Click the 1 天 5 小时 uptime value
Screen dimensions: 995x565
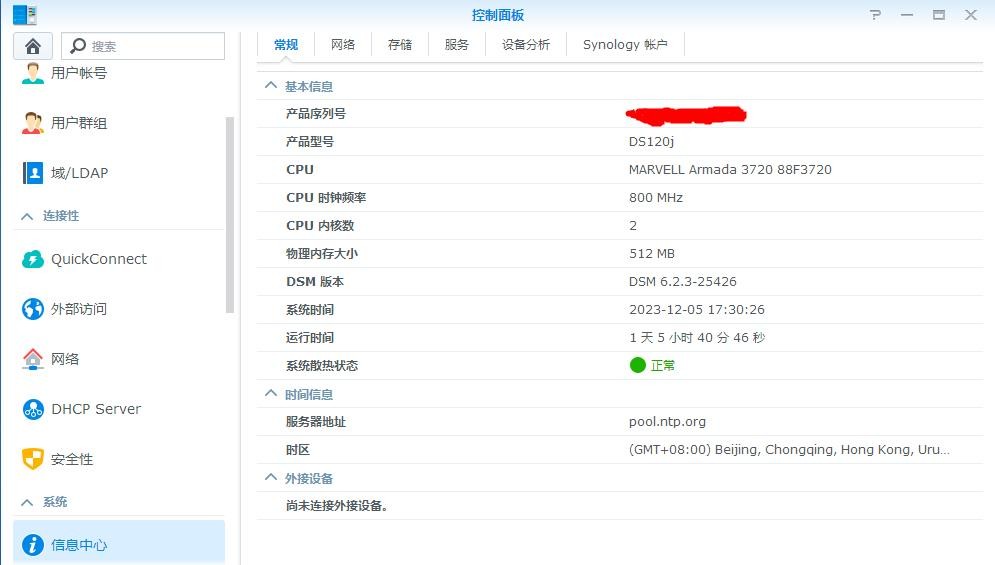point(697,337)
